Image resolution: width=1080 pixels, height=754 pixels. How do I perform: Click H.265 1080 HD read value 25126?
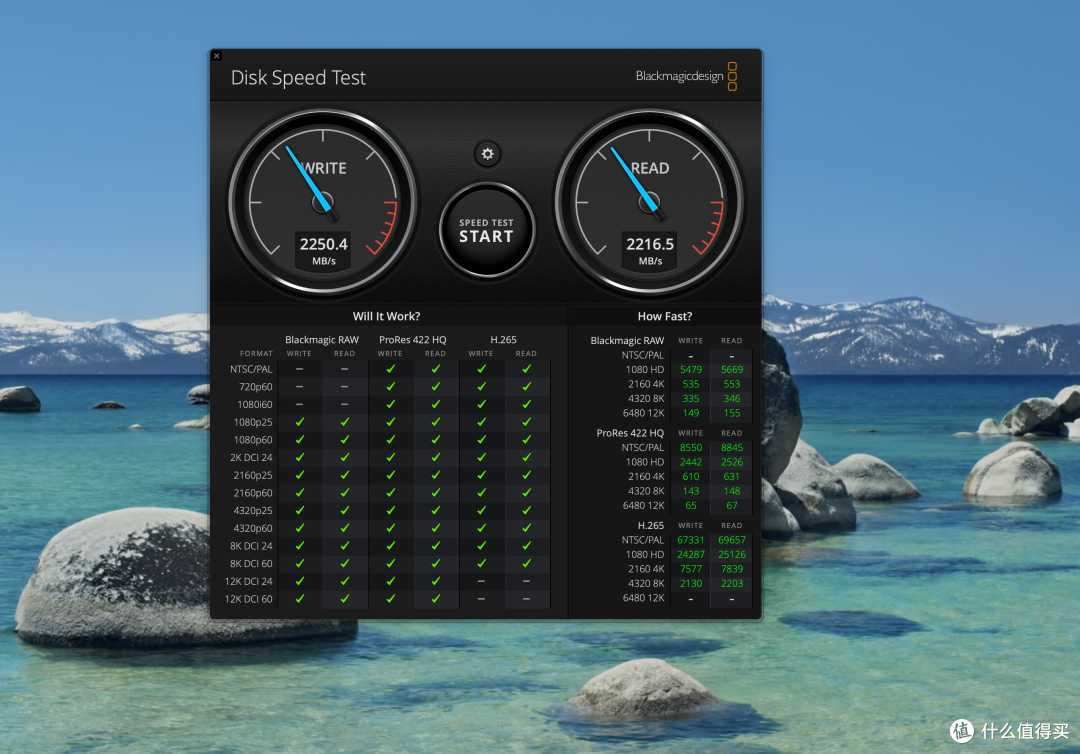pos(732,554)
